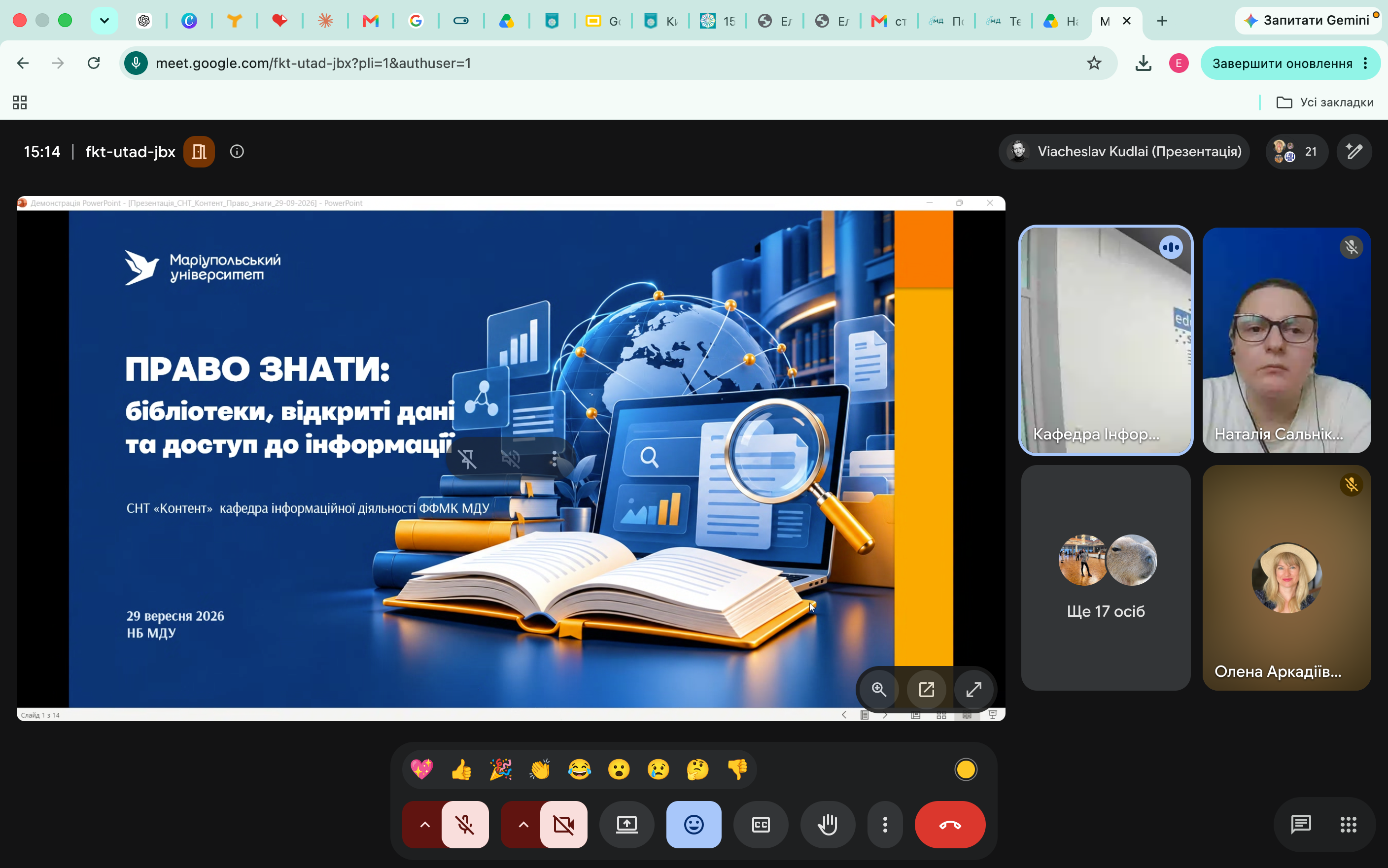Expand audio settings chevron beside the microphone
1388x868 pixels.
coord(424,825)
